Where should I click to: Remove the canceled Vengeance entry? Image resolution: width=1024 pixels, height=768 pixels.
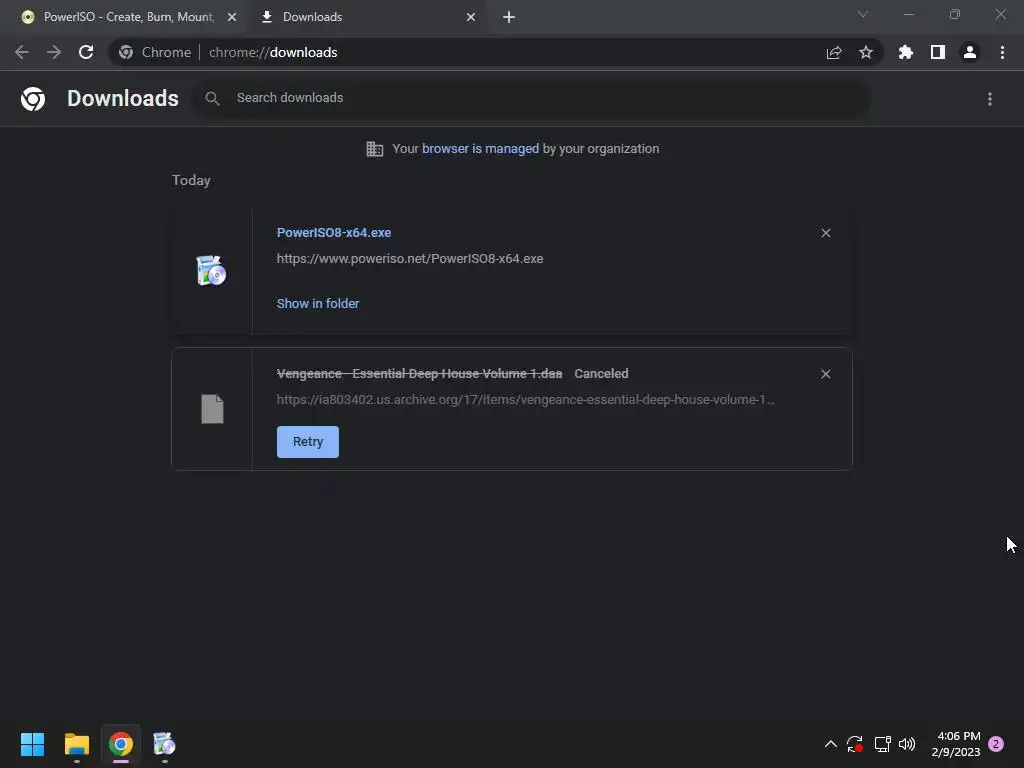point(825,374)
